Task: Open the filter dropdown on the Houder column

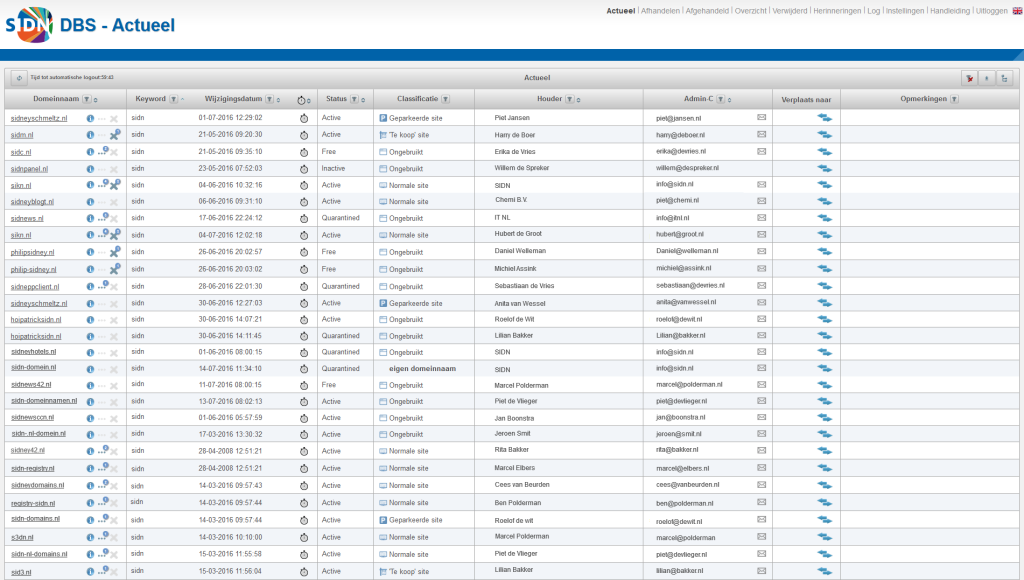Action: (570, 99)
